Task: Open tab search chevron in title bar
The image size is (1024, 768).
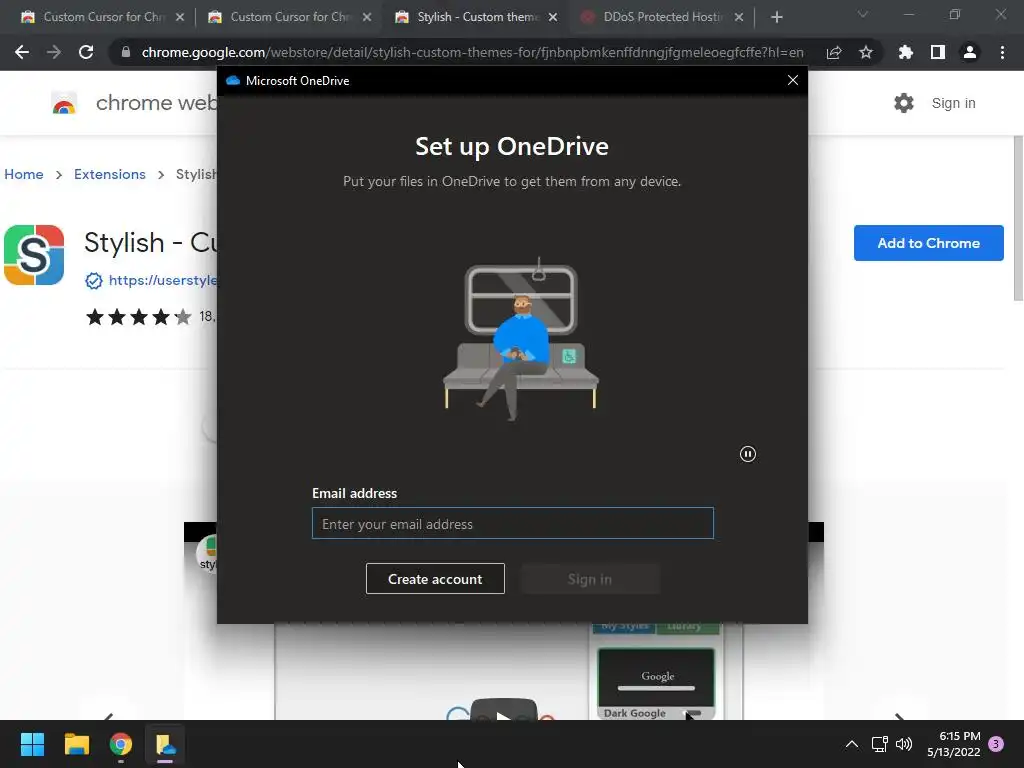Action: pos(863,14)
